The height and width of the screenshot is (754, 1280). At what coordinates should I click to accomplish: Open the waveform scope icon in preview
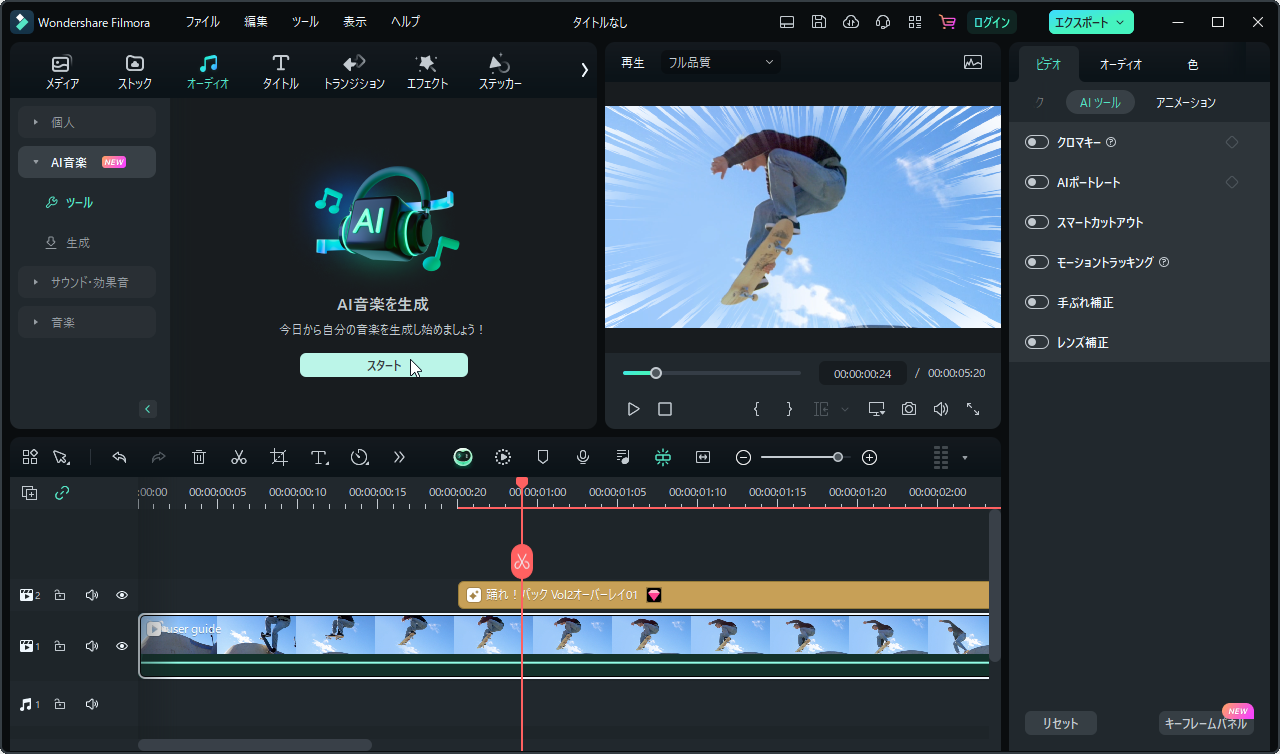click(x=973, y=62)
